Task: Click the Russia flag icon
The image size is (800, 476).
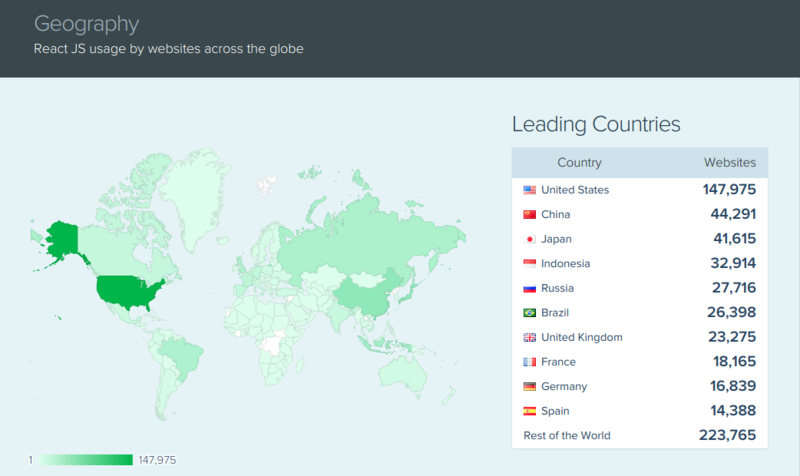Action: click(530, 288)
